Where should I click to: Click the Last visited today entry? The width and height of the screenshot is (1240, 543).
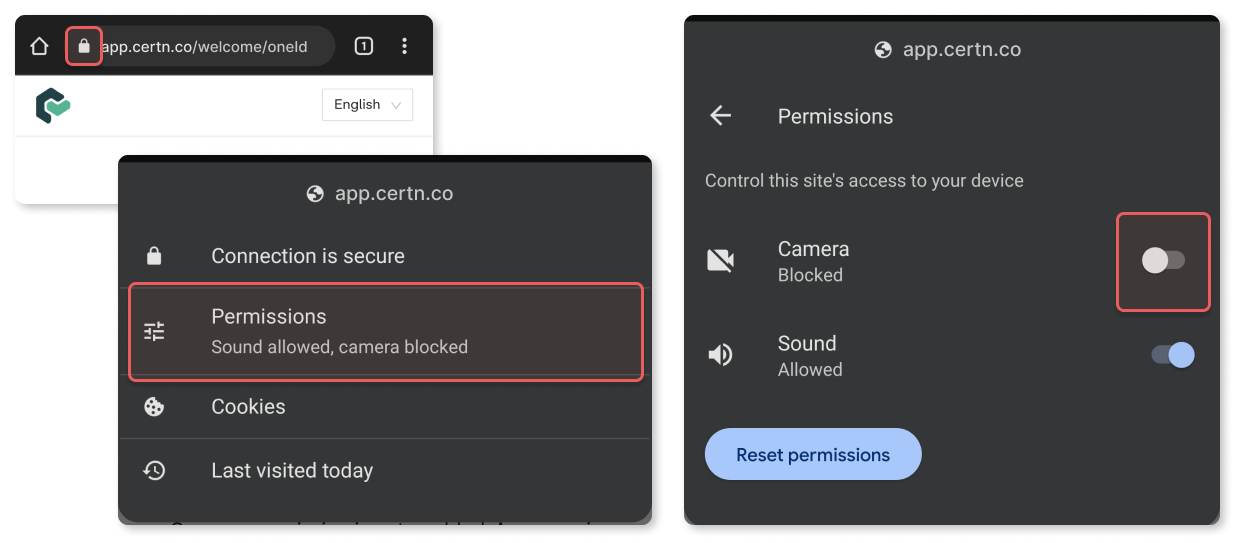[385, 470]
